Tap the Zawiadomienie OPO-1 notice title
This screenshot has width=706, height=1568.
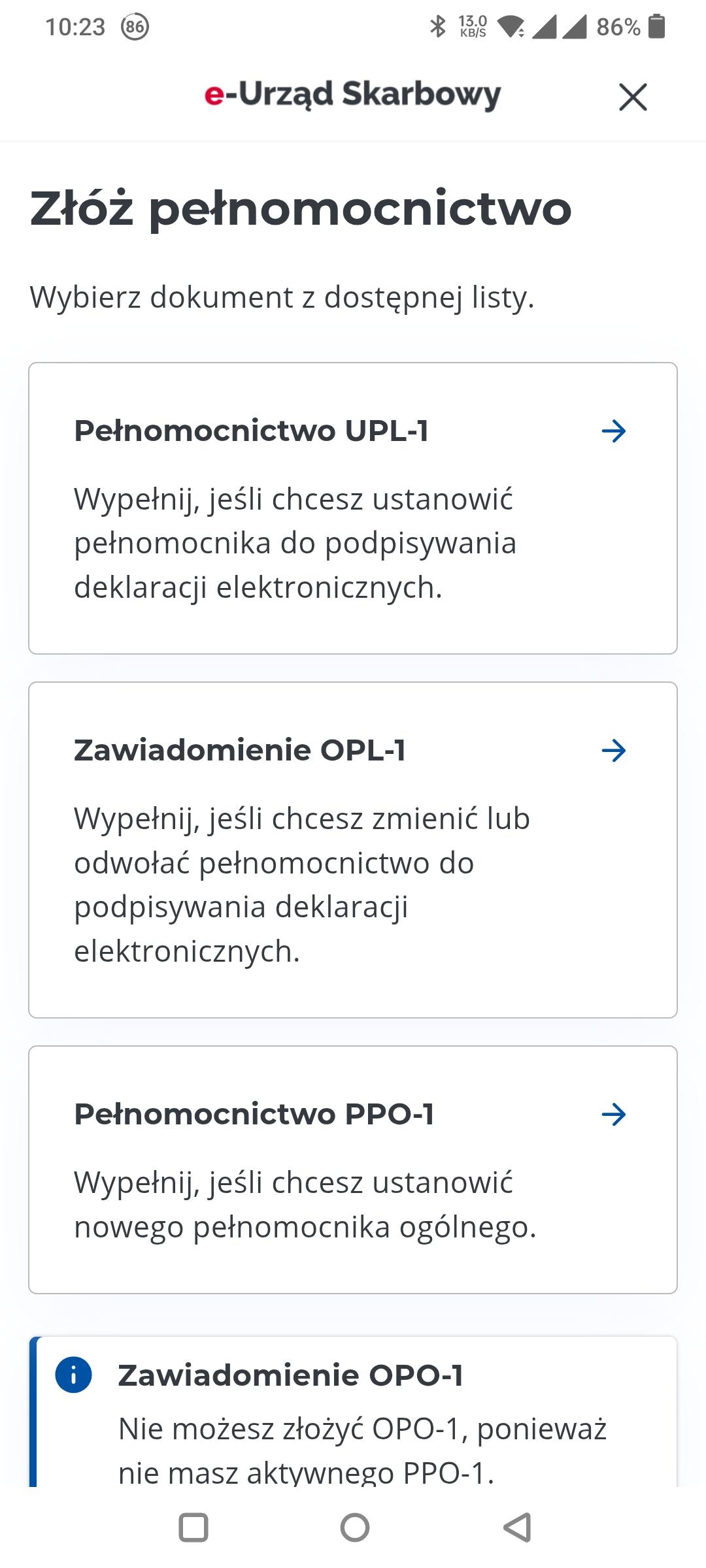pos(291,1375)
